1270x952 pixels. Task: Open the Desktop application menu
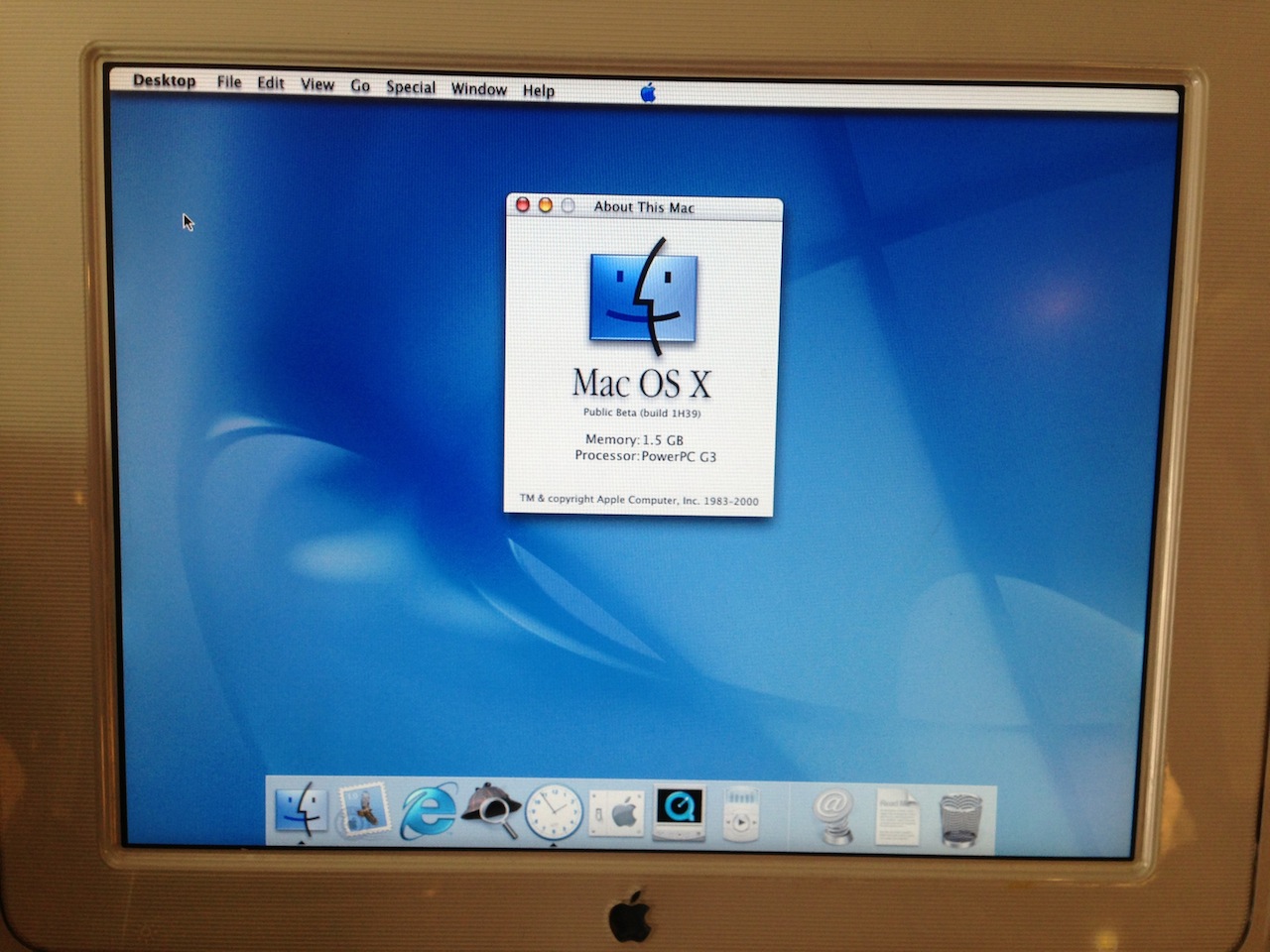[x=165, y=81]
